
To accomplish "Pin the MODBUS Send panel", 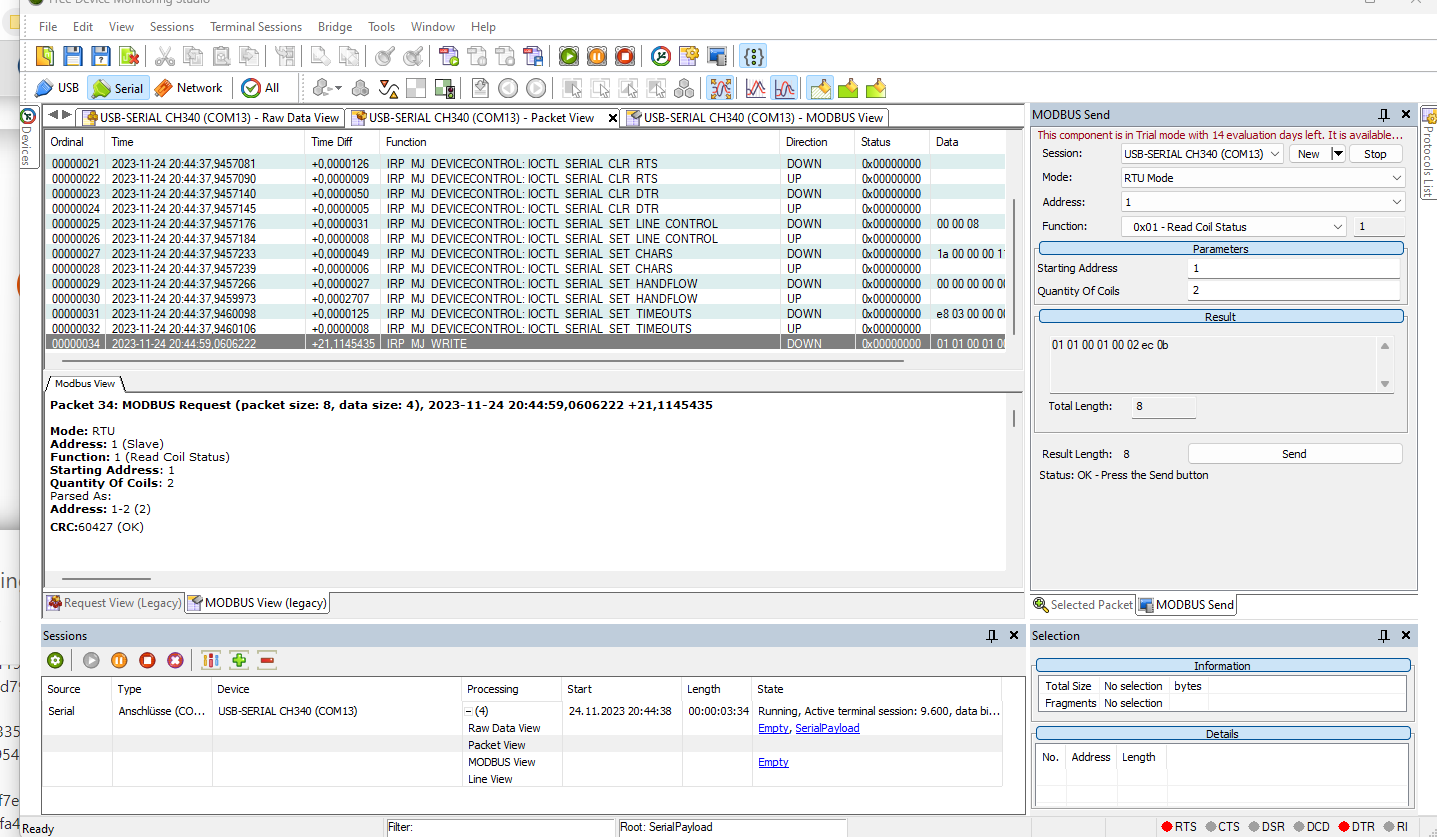I will point(1383,115).
